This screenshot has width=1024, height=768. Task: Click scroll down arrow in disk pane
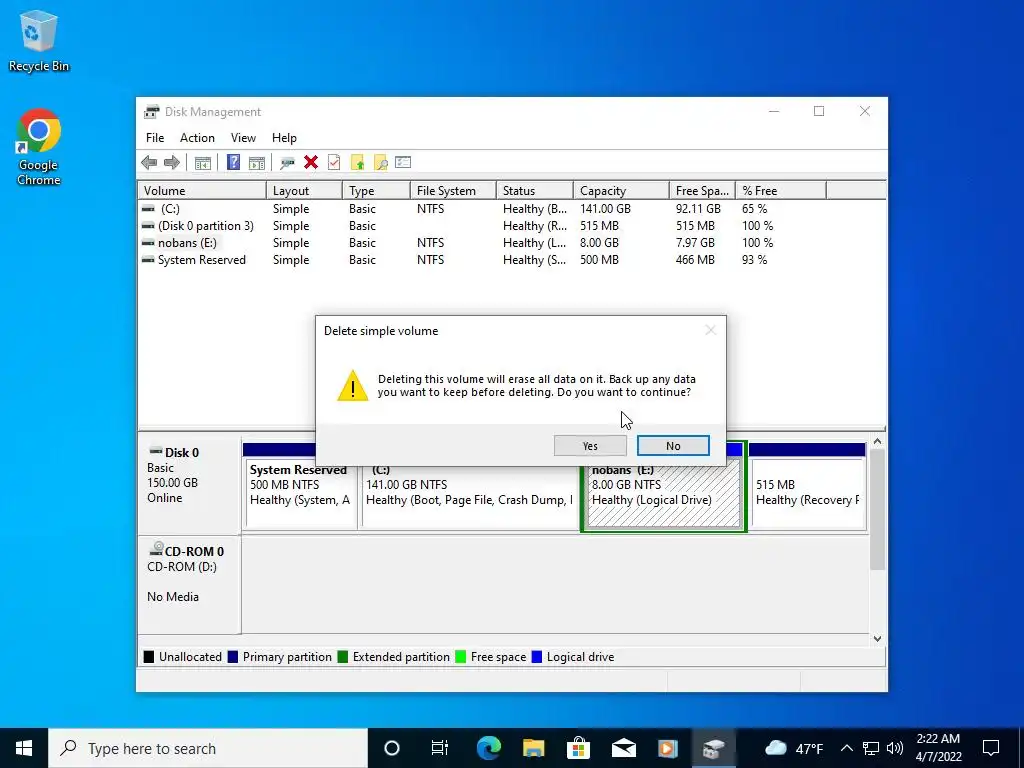pos(878,639)
